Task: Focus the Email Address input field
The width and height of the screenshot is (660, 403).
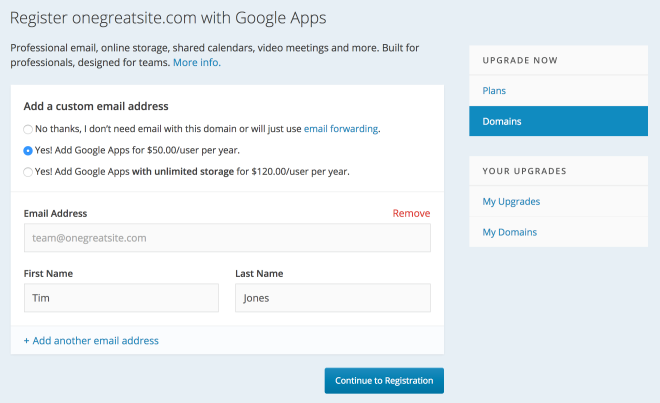Action: [227, 238]
